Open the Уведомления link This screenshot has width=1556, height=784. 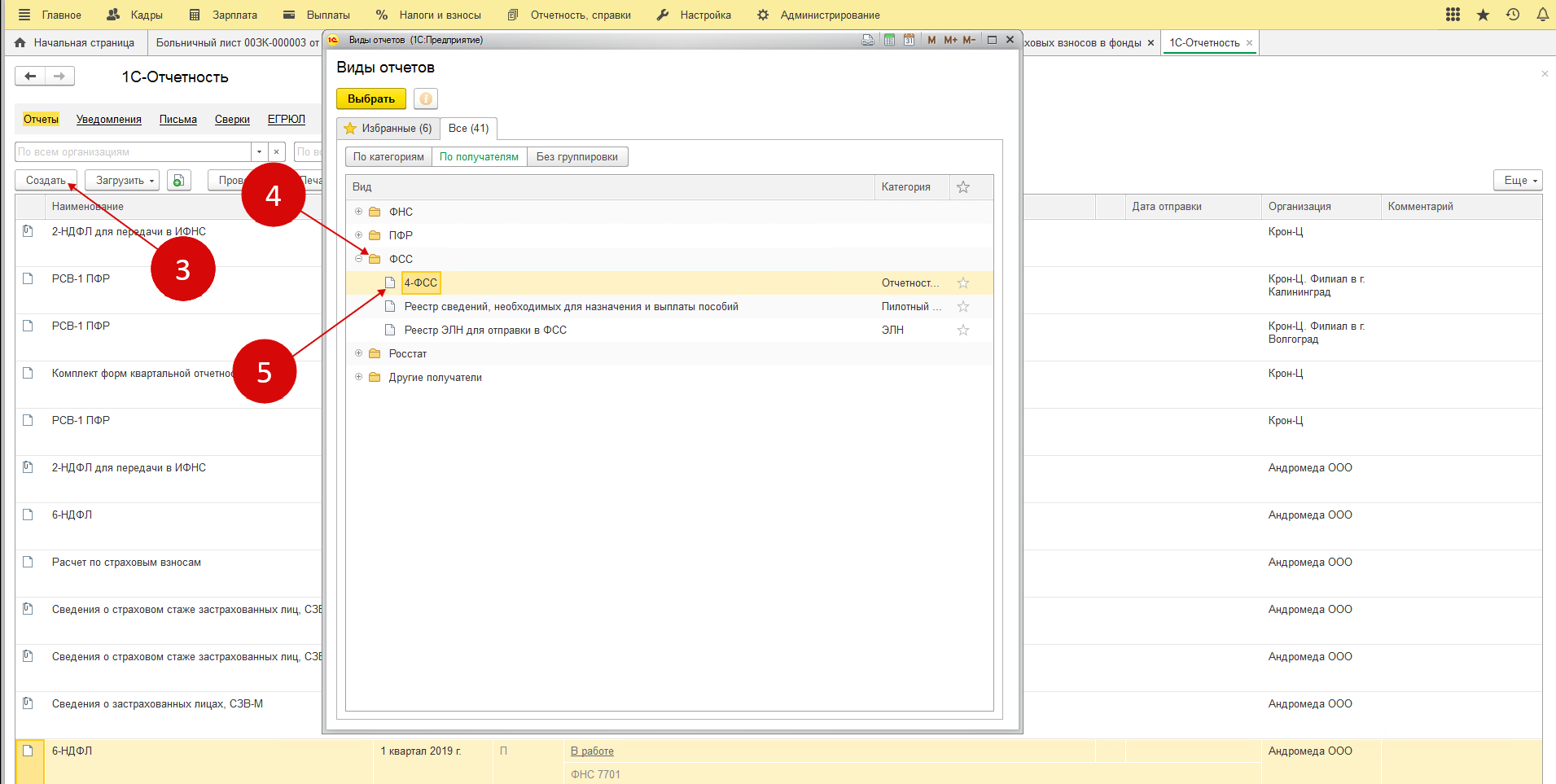click(x=109, y=120)
